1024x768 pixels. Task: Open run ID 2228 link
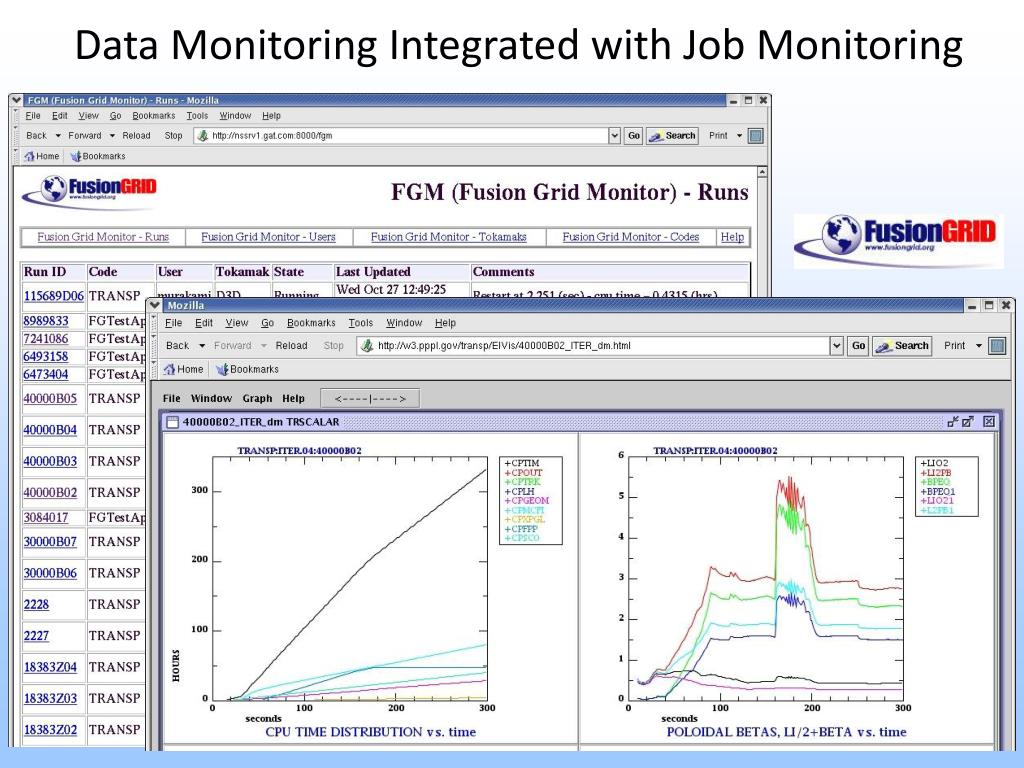pyautogui.click(x=37, y=604)
